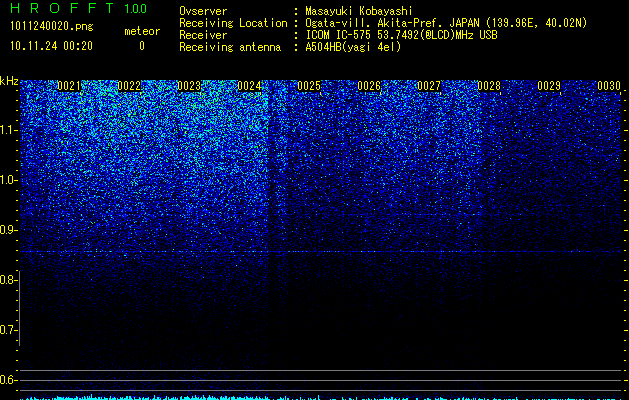Select the ICOM IC-575 receiver value
The height and width of the screenshot is (400, 629).
coord(401,35)
